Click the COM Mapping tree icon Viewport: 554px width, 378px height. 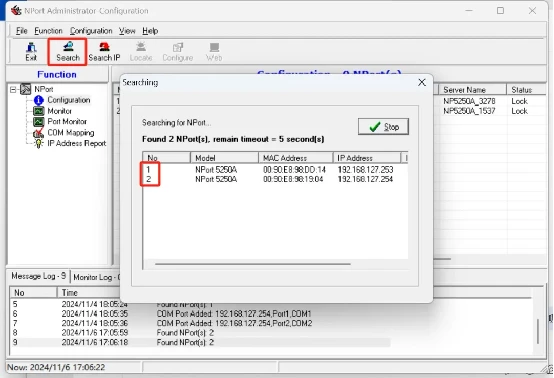tap(39, 132)
